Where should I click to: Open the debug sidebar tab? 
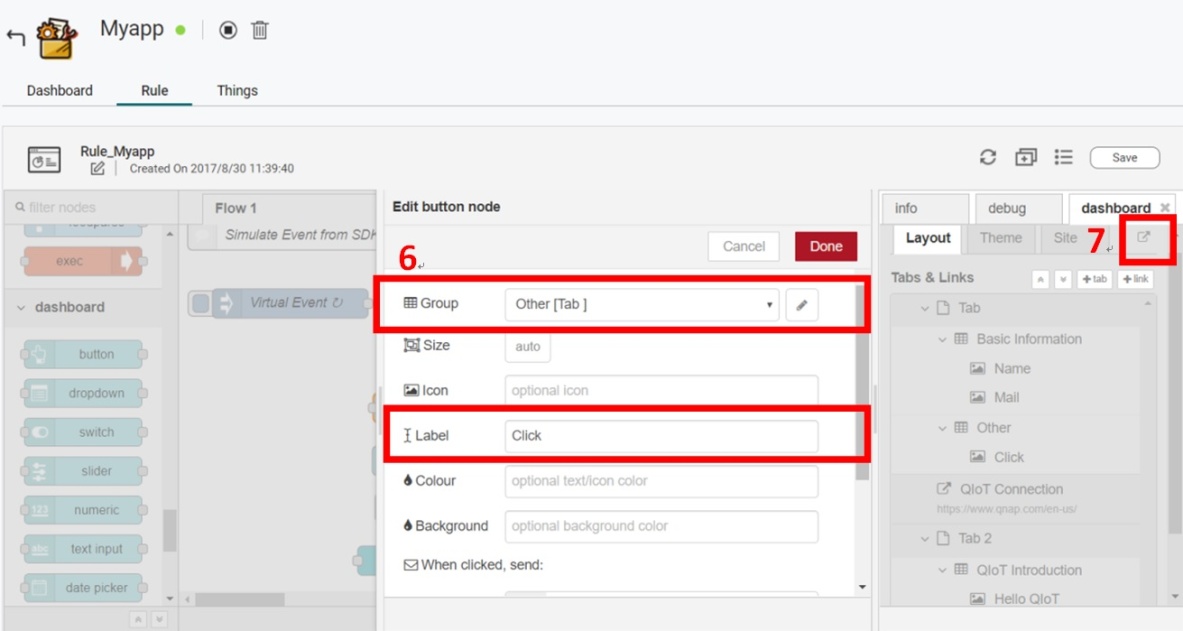point(1006,208)
